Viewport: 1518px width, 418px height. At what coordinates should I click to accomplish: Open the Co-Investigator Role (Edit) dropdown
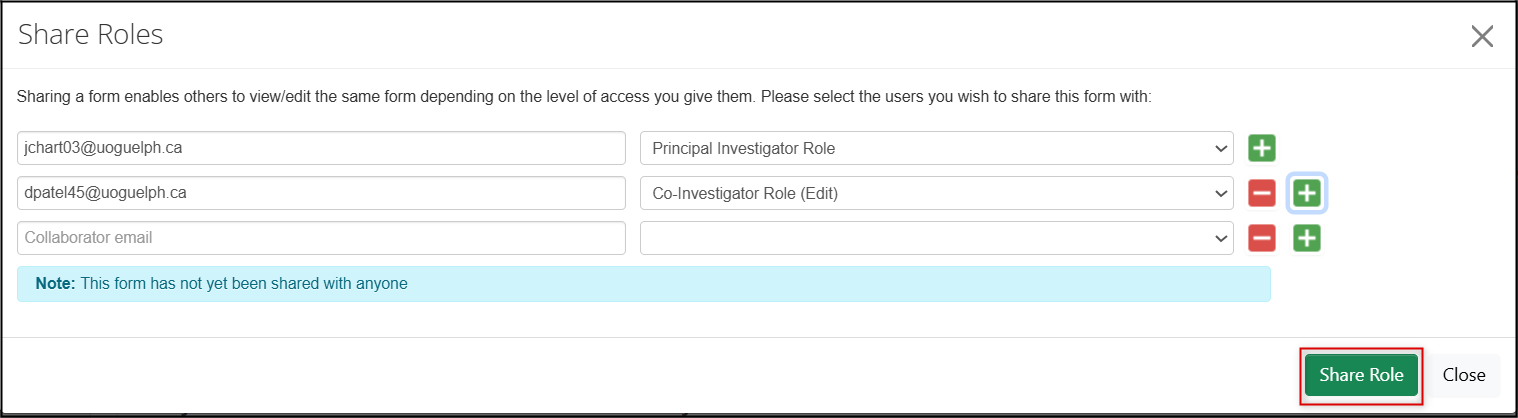(937, 193)
